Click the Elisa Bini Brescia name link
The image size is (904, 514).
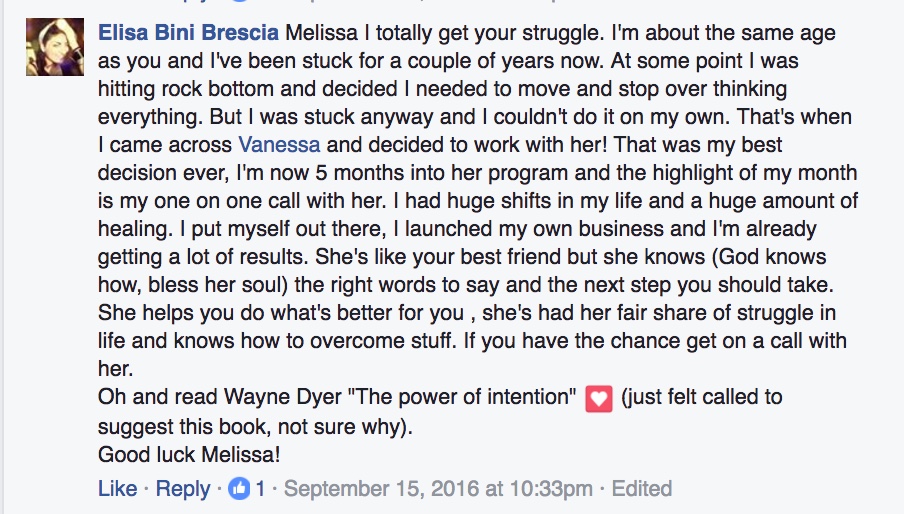pos(189,33)
